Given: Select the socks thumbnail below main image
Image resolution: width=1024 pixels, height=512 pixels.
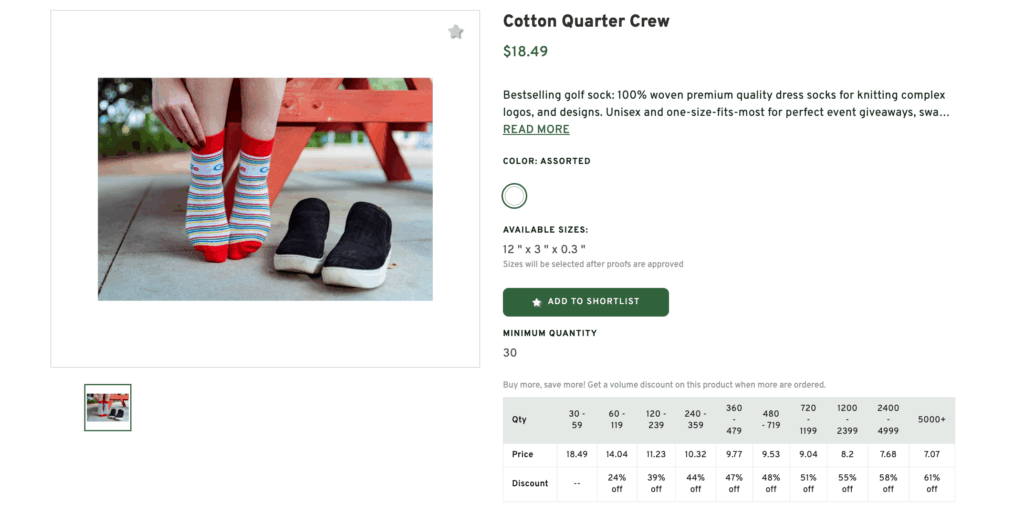Looking at the screenshot, I should pos(108,407).
